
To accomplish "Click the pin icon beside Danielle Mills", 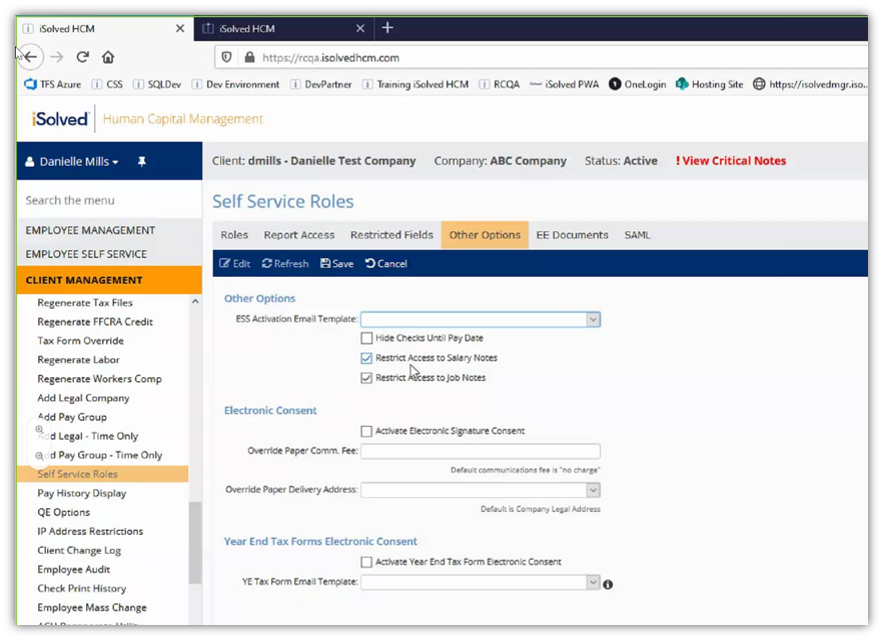I will pyautogui.click(x=141, y=162).
